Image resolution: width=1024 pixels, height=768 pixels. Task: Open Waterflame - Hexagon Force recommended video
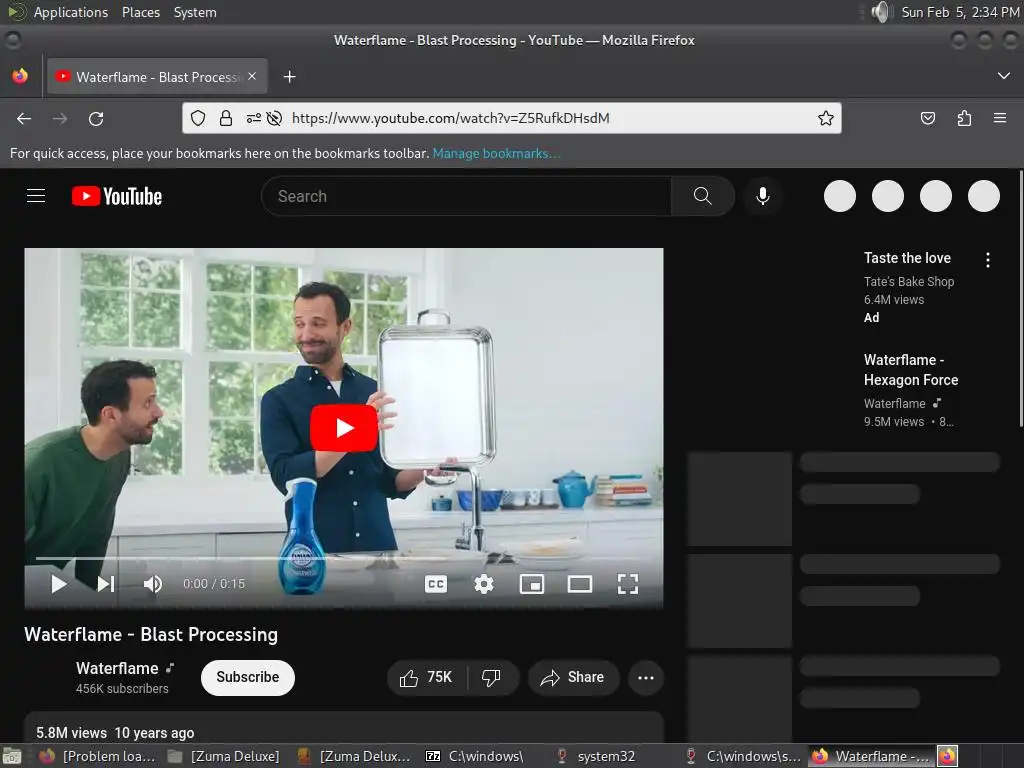click(910, 370)
